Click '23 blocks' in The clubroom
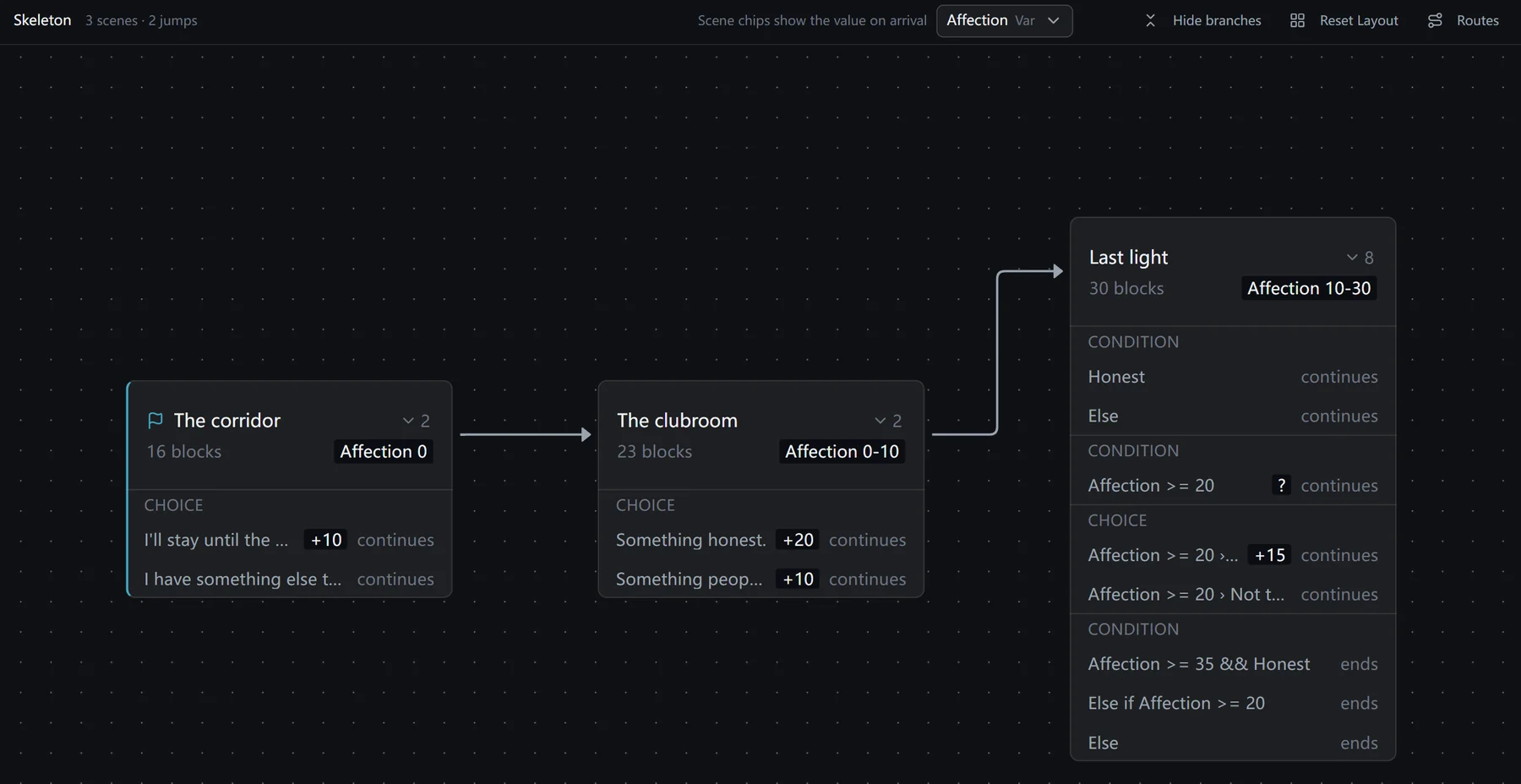The height and width of the screenshot is (784, 1521). [654, 451]
